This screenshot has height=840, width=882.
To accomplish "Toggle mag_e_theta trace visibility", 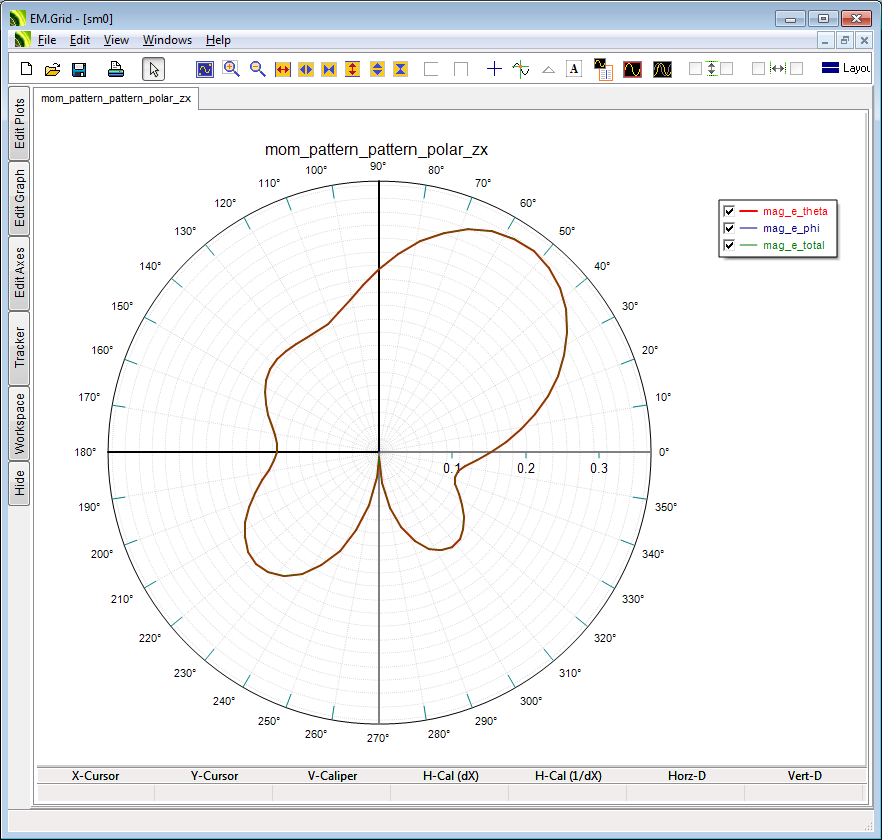I will point(729,211).
